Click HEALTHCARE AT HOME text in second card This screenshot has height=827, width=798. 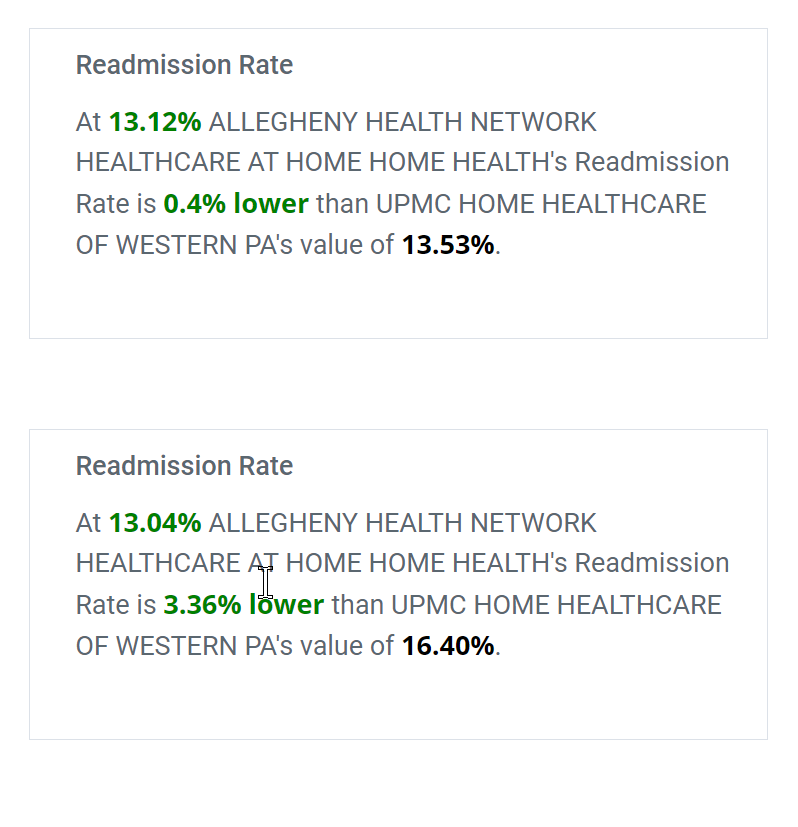[x=219, y=563]
